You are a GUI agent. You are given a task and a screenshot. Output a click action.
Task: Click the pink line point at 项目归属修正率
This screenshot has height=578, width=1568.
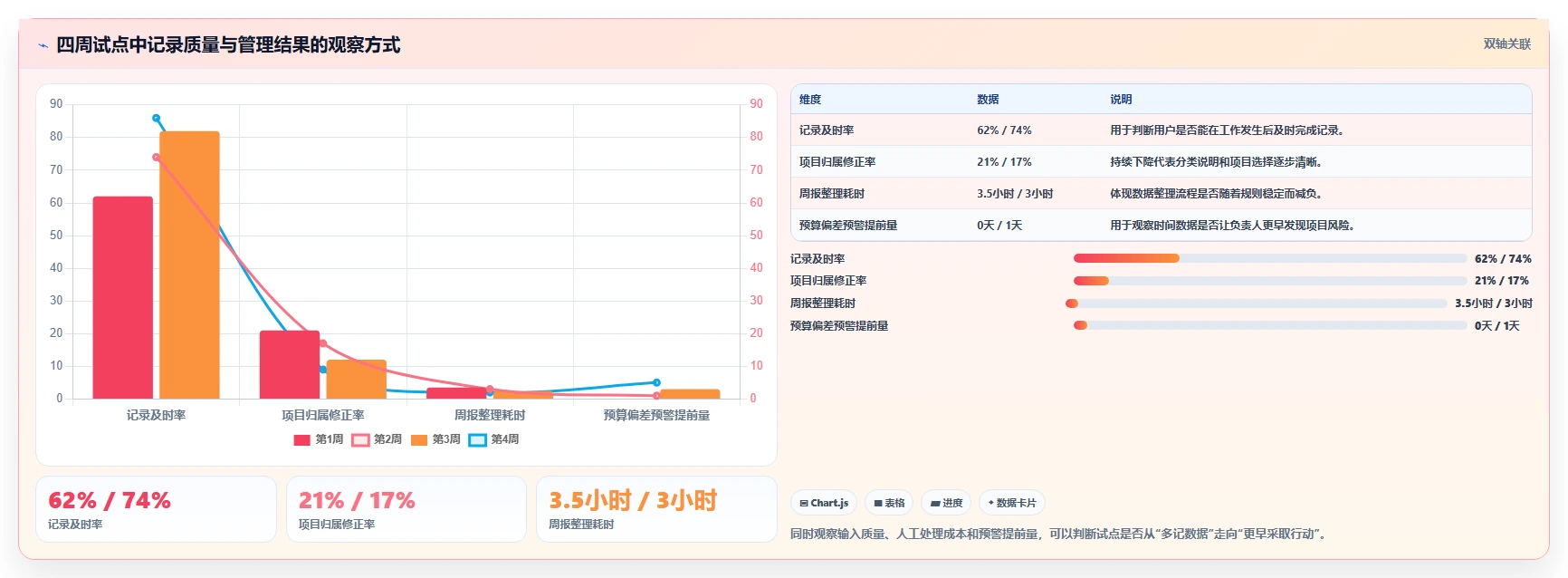point(323,343)
